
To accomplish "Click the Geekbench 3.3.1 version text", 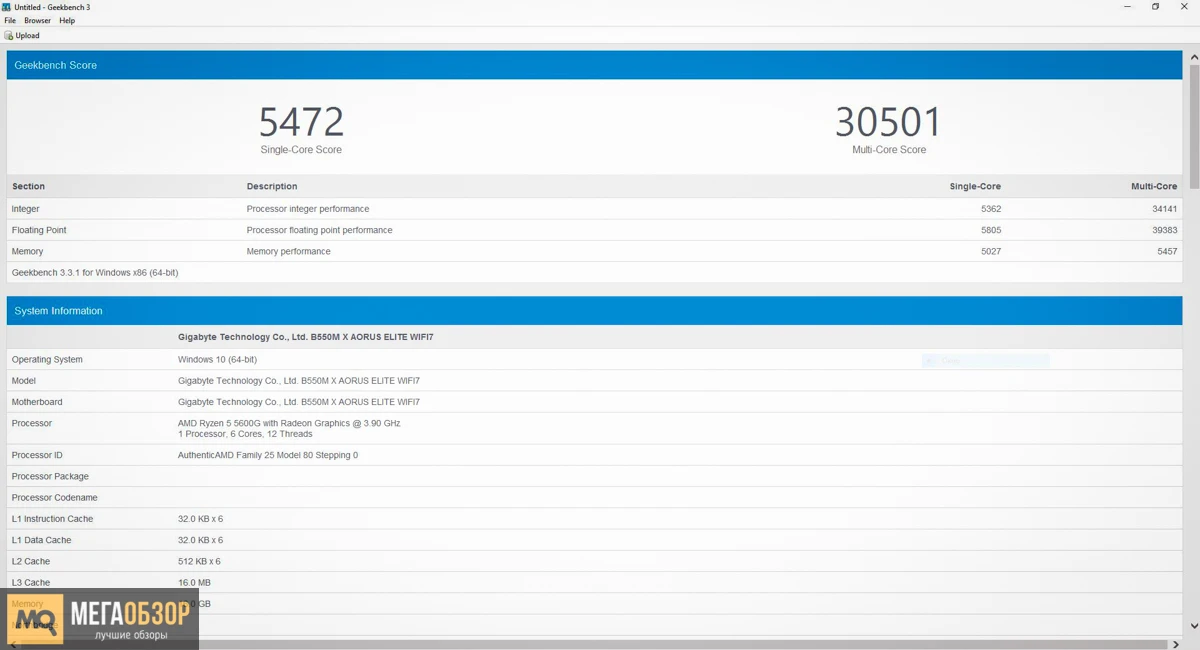I will point(95,272).
